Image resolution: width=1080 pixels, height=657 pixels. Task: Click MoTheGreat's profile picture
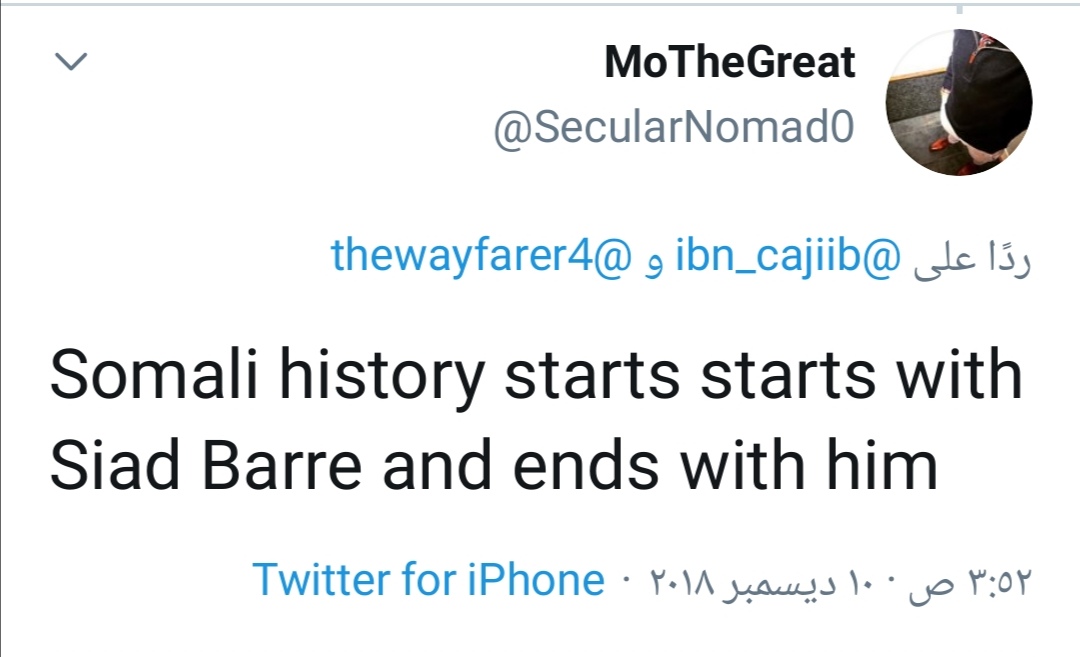pos(959,103)
